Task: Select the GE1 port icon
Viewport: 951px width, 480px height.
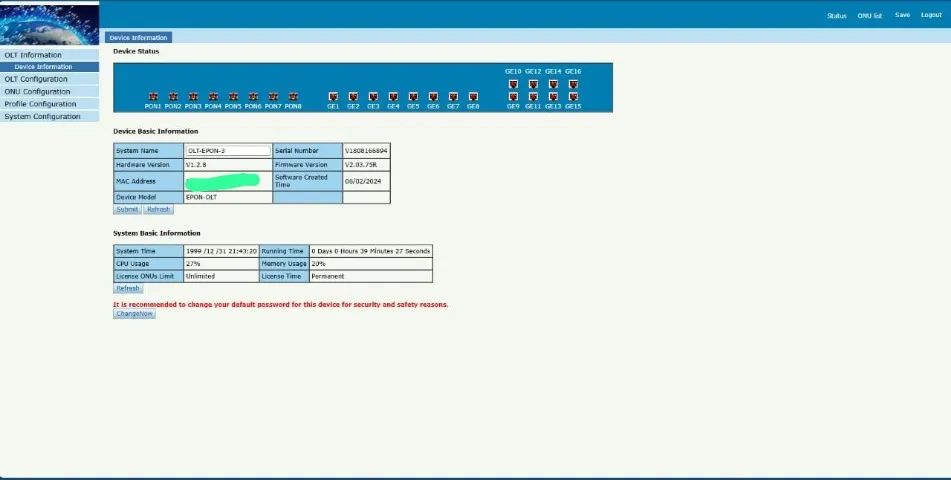Action: pyautogui.click(x=333, y=97)
